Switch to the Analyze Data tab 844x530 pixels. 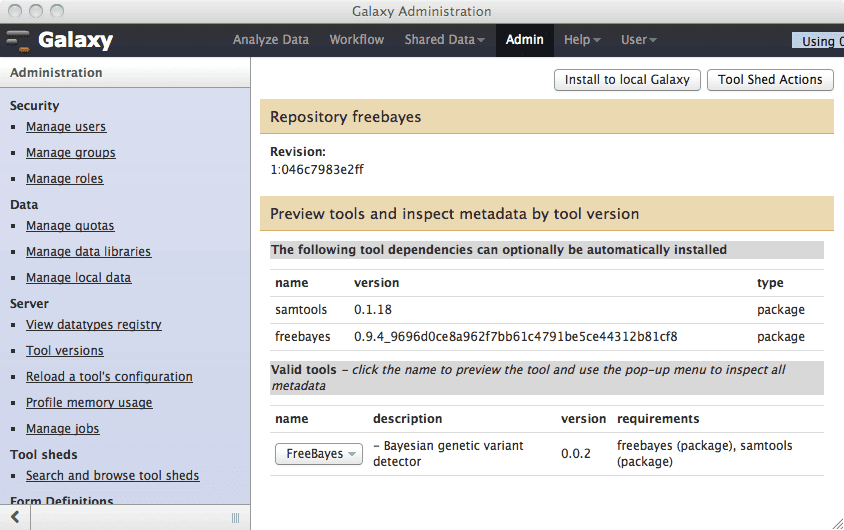point(270,40)
